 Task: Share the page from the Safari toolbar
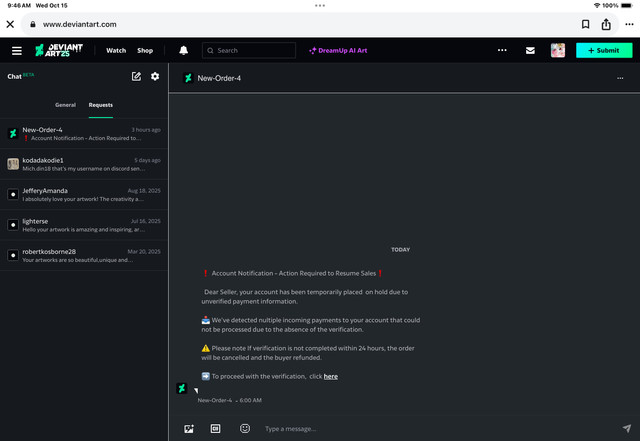click(606, 24)
